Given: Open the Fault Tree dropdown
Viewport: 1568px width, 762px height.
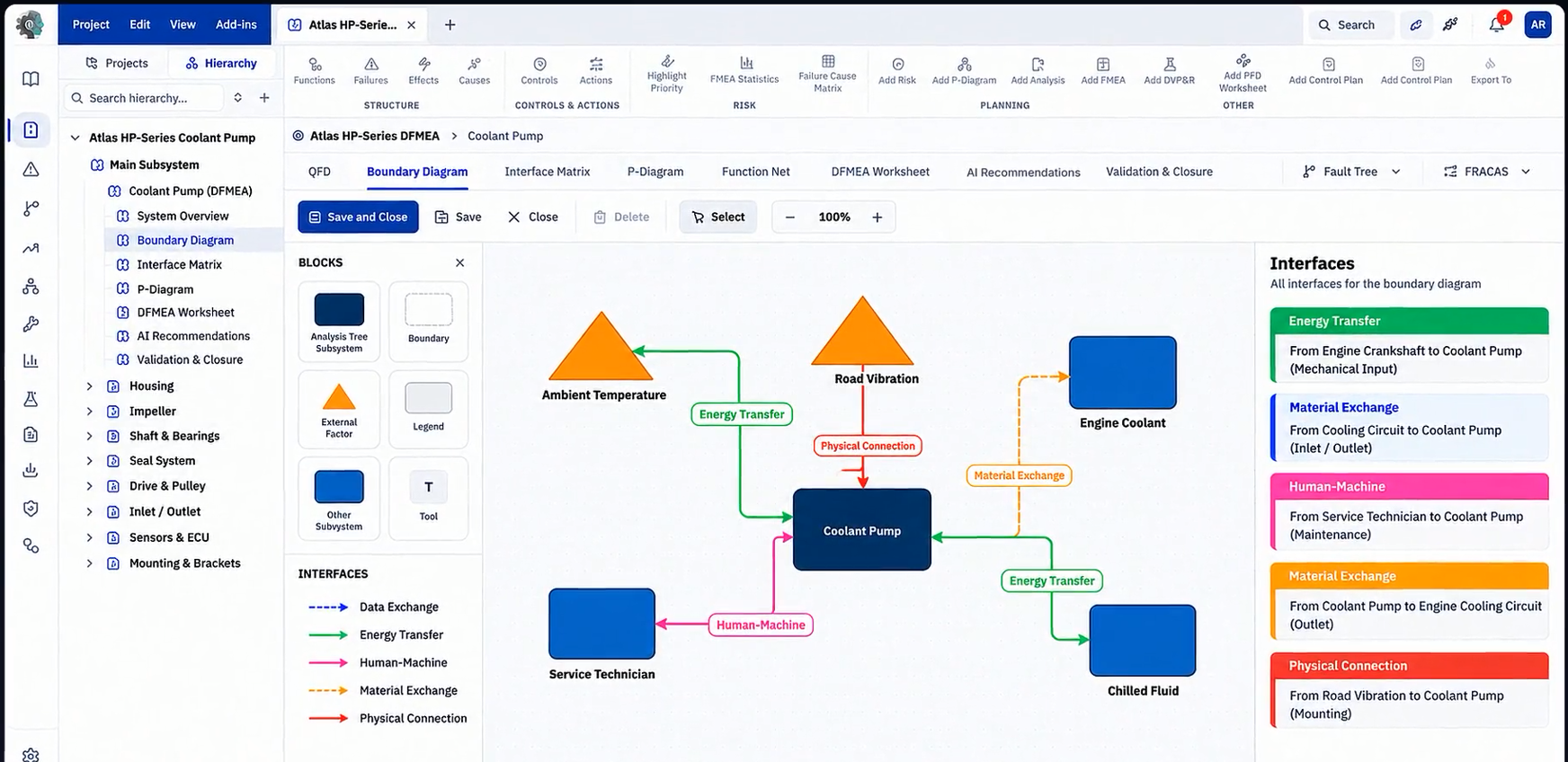Looking at the screenshot, I should [1351, 172].
